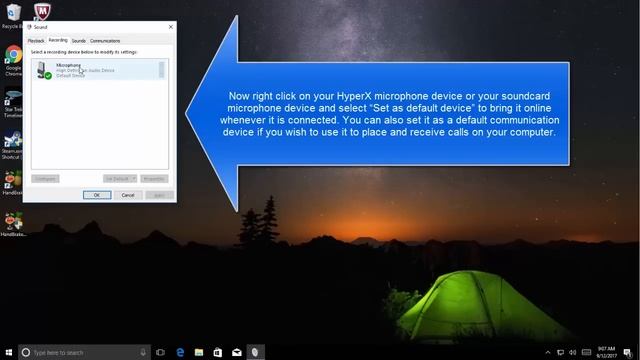This screenshot has height=360, width=640.
Task: Switch to the Playback tab
Action: click(x=36, y=41)
